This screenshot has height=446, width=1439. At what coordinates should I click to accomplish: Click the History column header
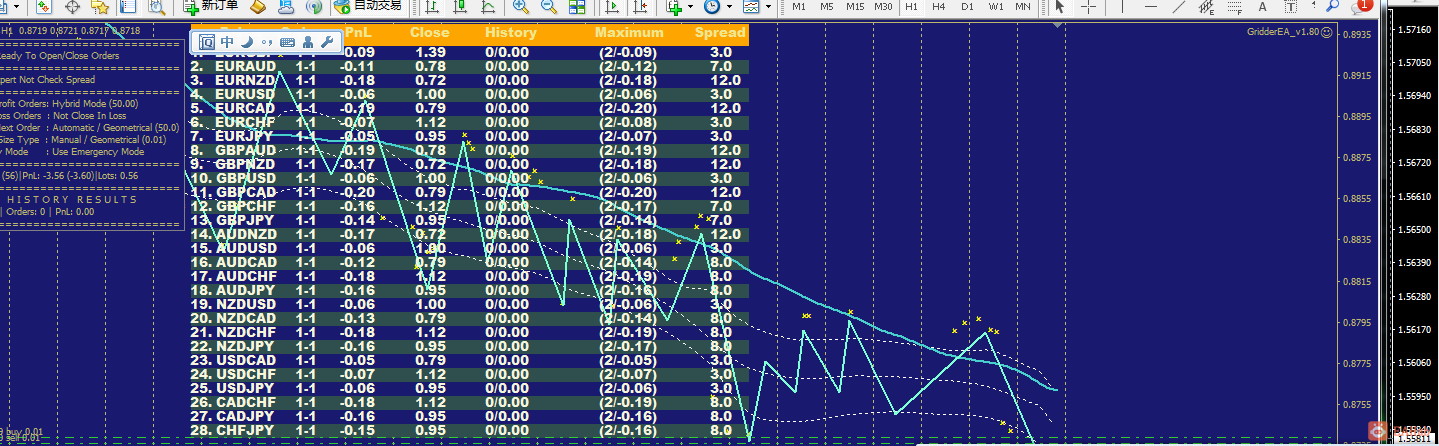(510, 32)
